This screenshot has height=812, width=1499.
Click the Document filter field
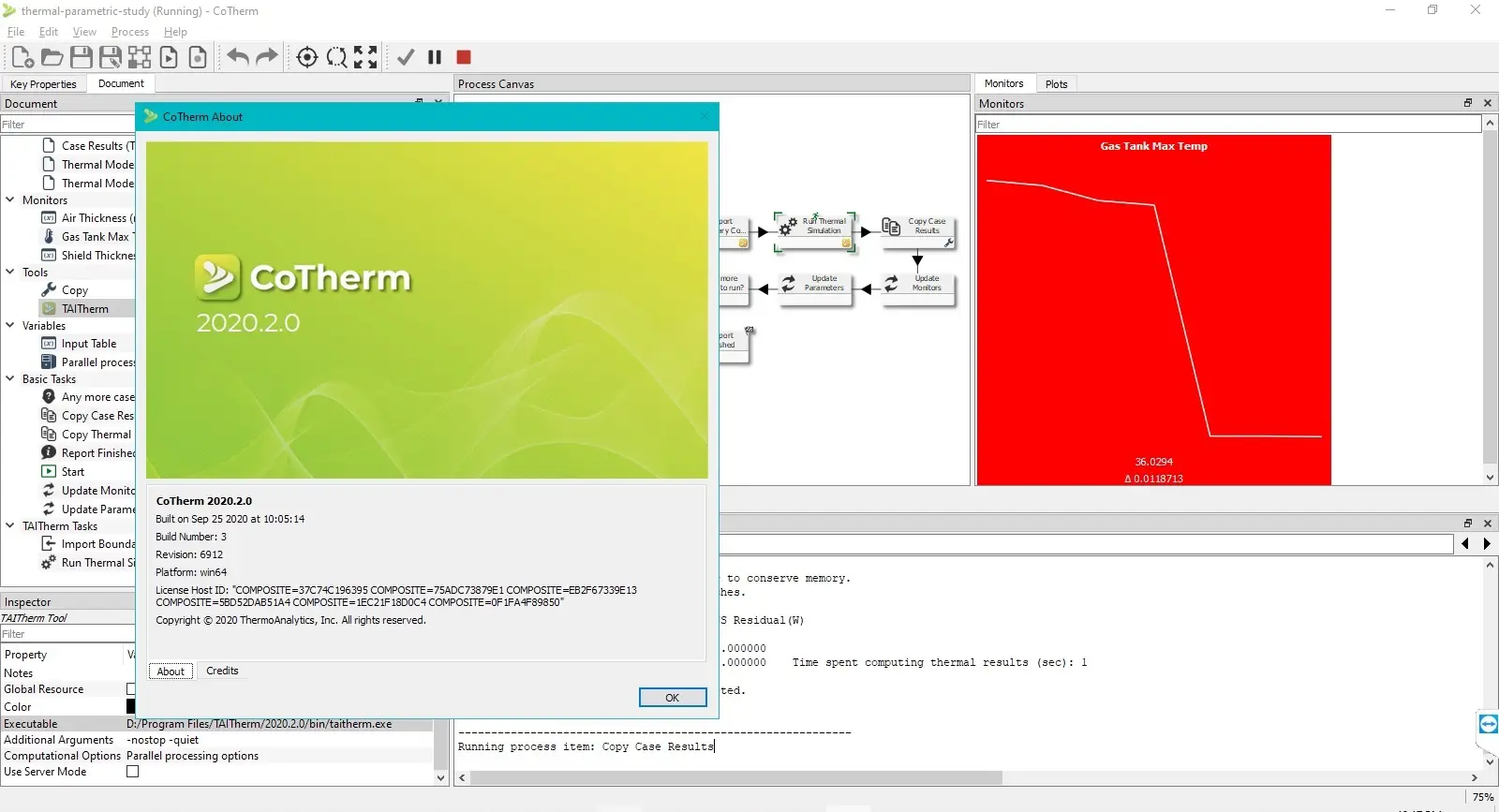point(67,124)
